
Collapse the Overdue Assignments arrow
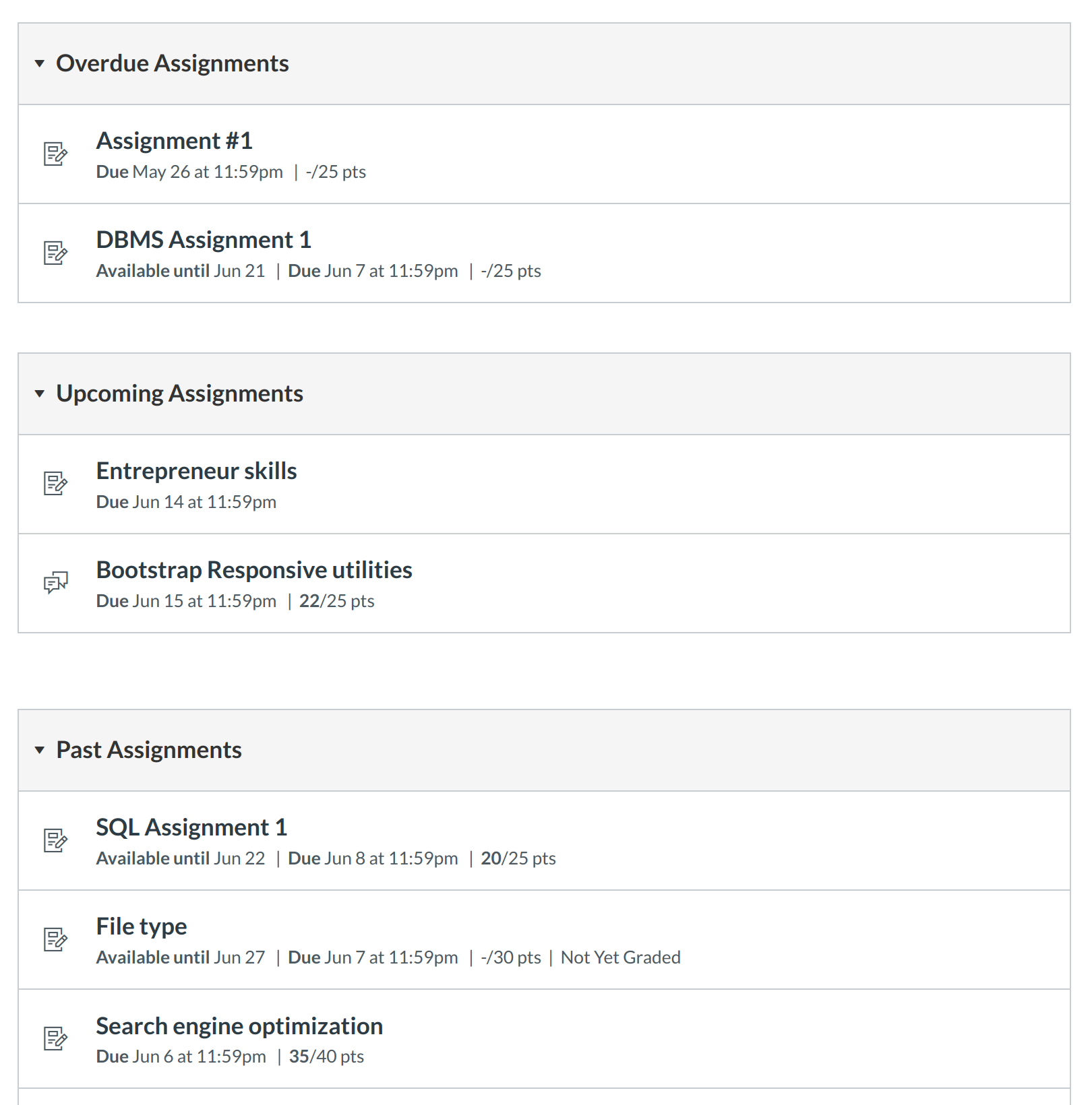[x=40, y=63]
